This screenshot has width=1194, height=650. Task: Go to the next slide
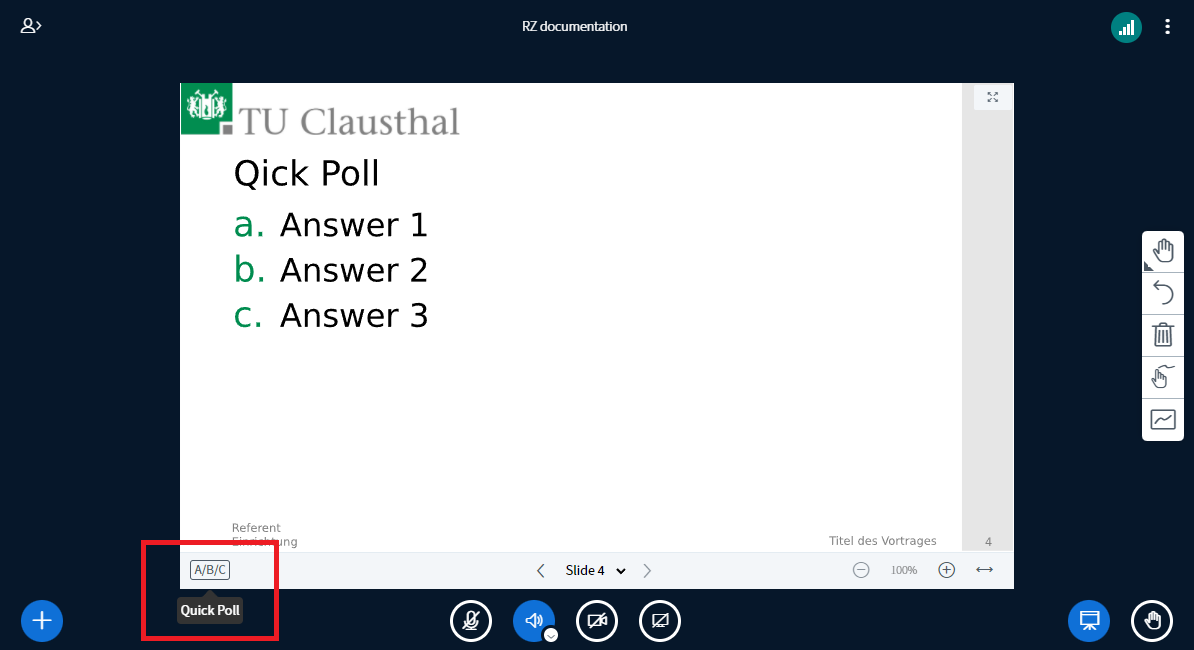[647, 571]
